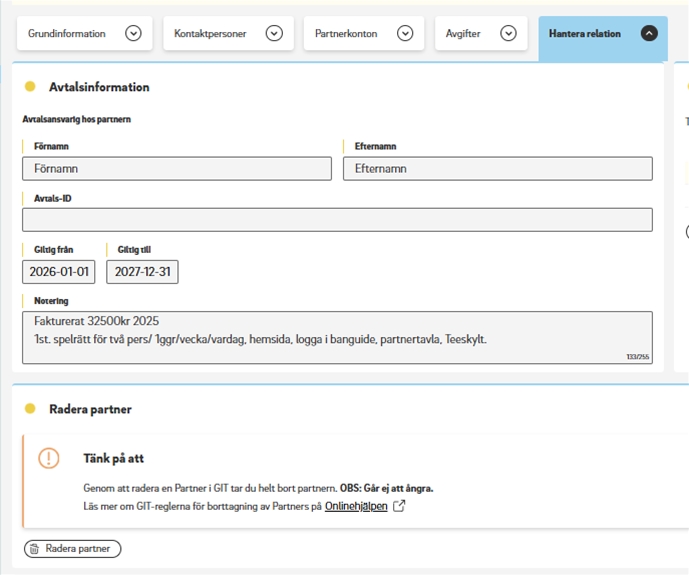689x575 pixels.
Task: Collapse Hantera relation with the up-arrow icon
Action: coord(649,34)
